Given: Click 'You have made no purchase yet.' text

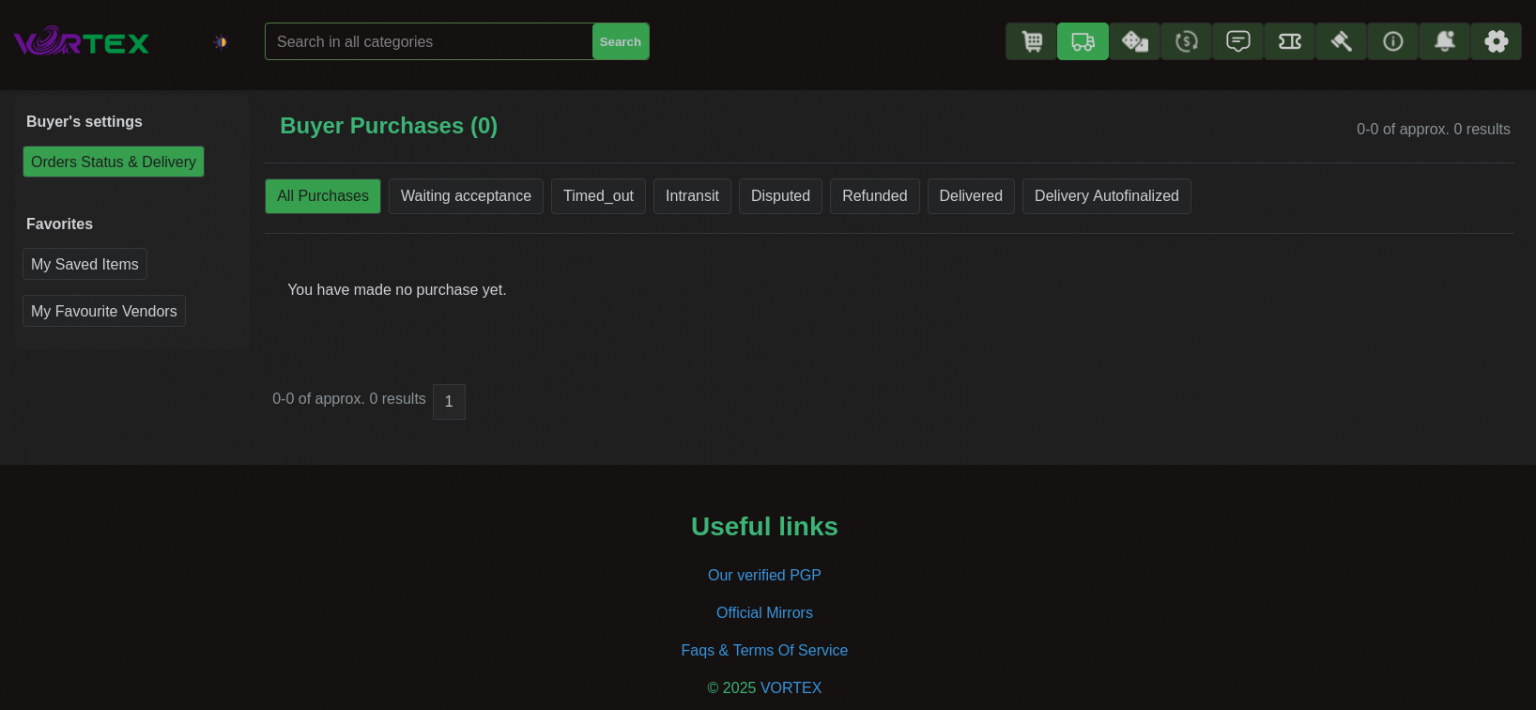Looking at the screenshot, I should pos(397,290).
